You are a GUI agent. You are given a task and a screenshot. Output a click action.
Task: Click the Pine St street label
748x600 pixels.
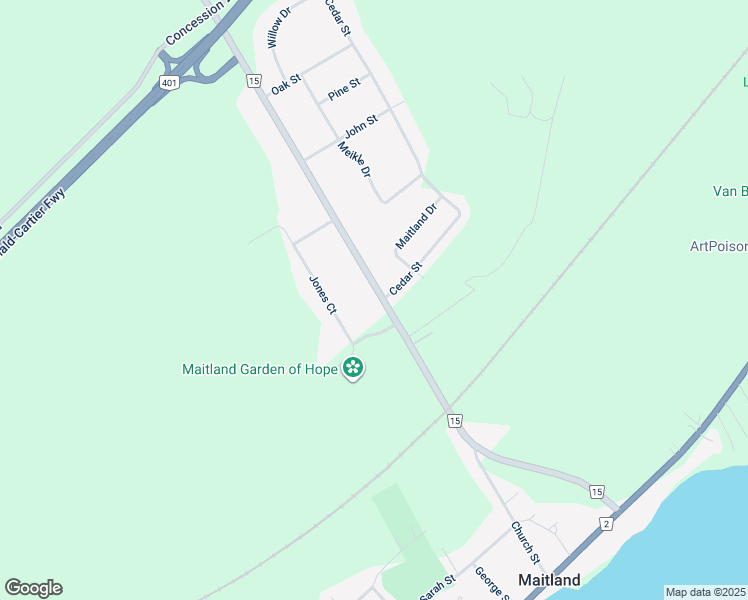[x=344, y=89]
